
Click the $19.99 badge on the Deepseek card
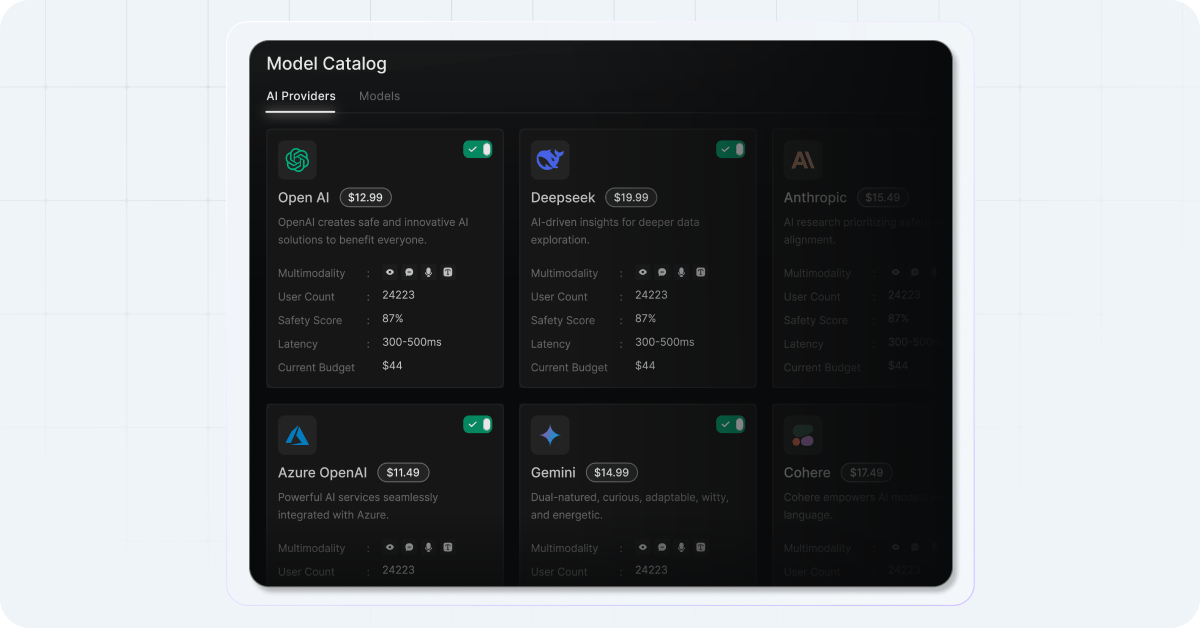click(630, 197)
